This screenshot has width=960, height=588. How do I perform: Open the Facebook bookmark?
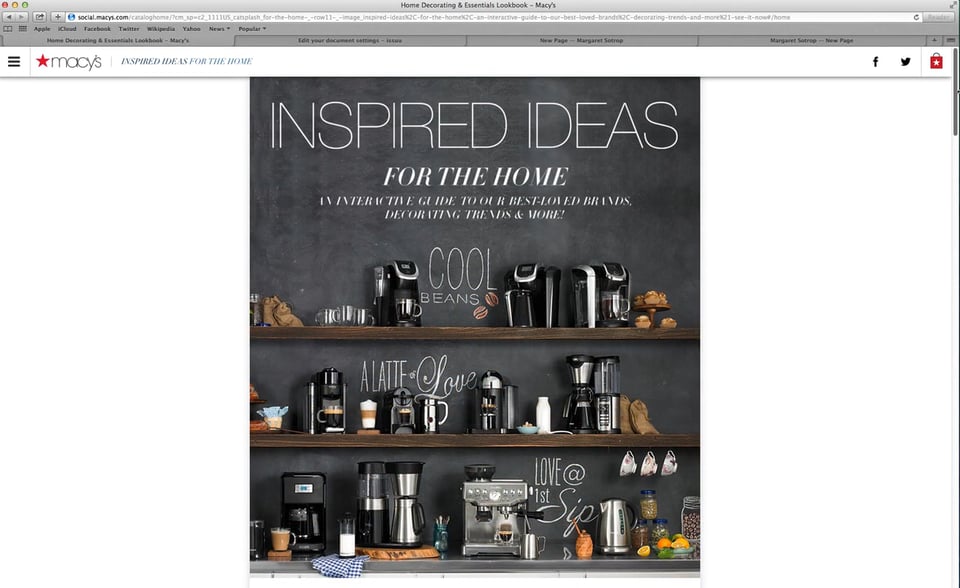click(97, 29)
